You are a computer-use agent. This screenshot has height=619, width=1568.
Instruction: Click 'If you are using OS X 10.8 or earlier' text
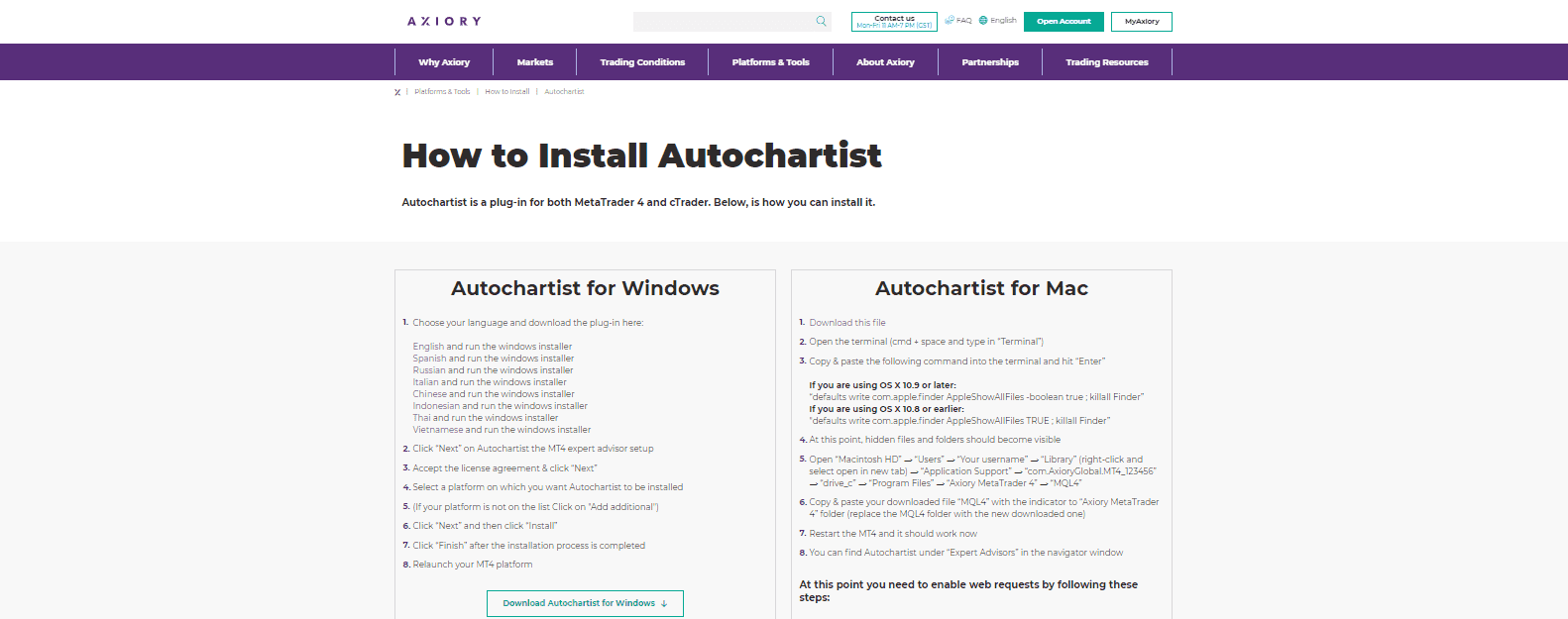[887, 409]
